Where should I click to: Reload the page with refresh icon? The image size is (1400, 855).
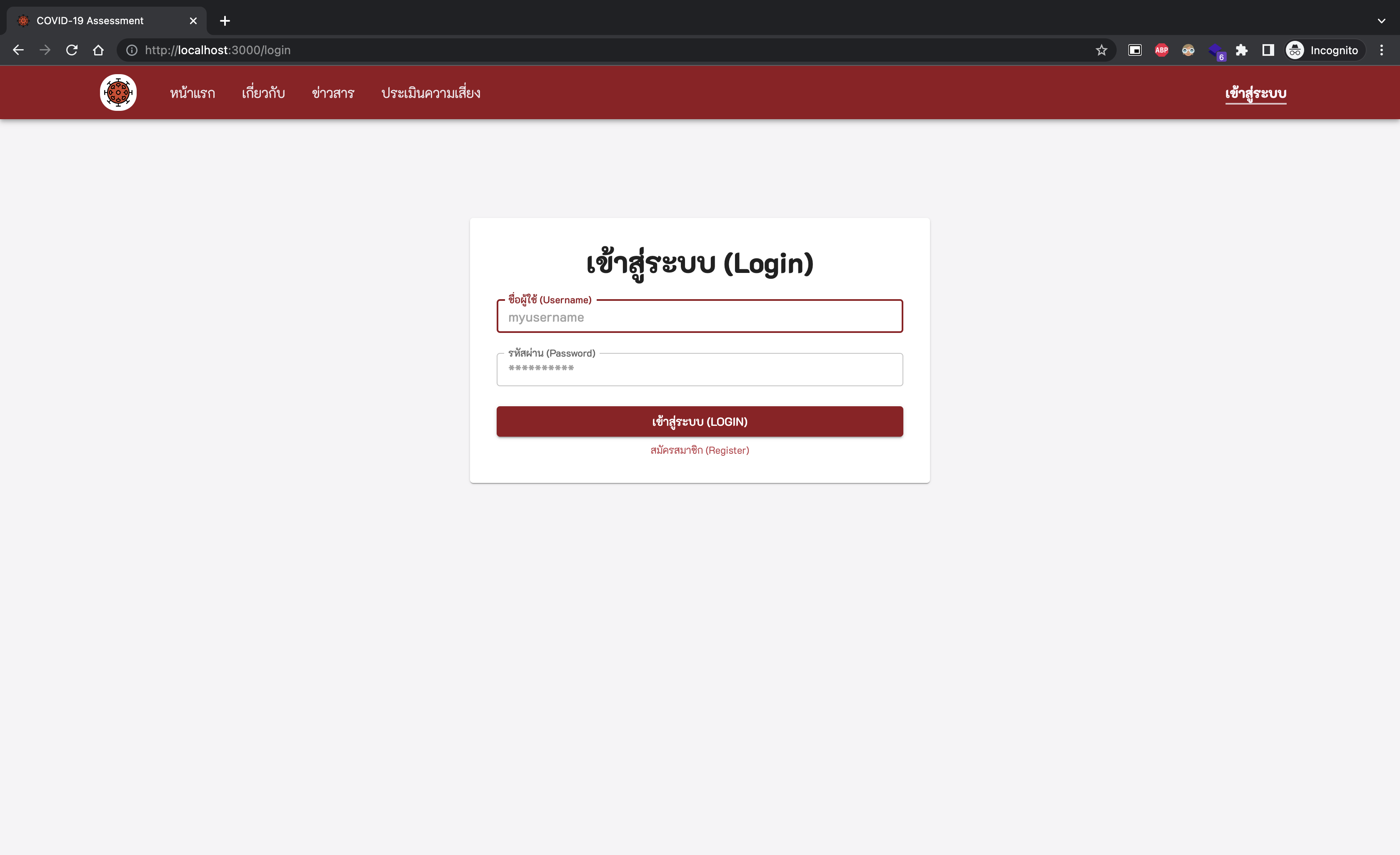point(72,50)
